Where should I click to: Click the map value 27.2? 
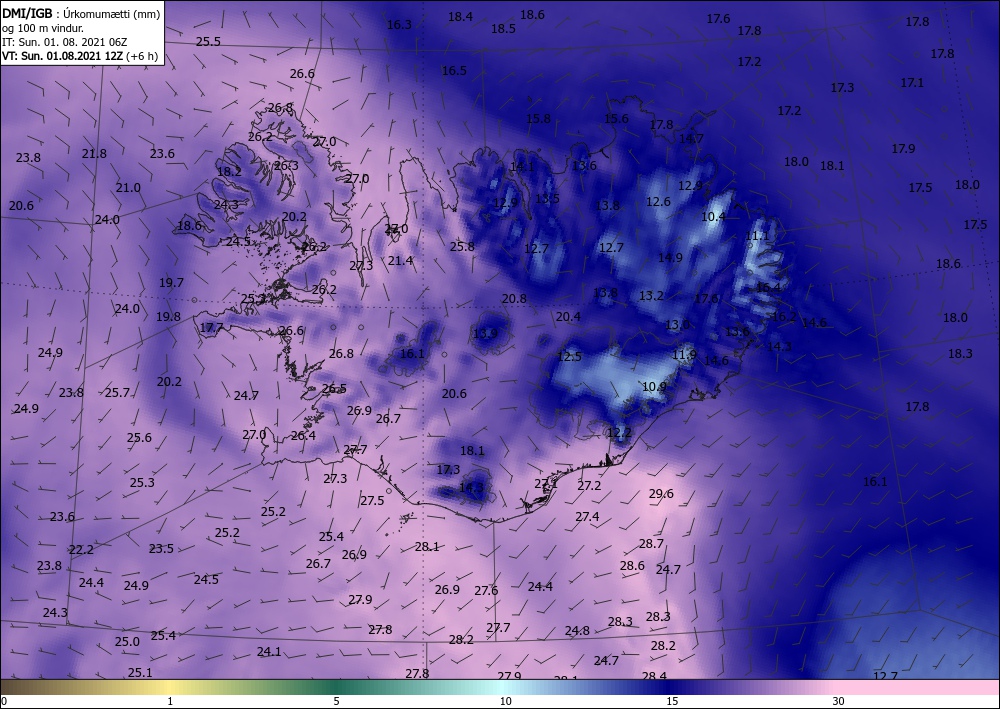(x=589, y=486)
